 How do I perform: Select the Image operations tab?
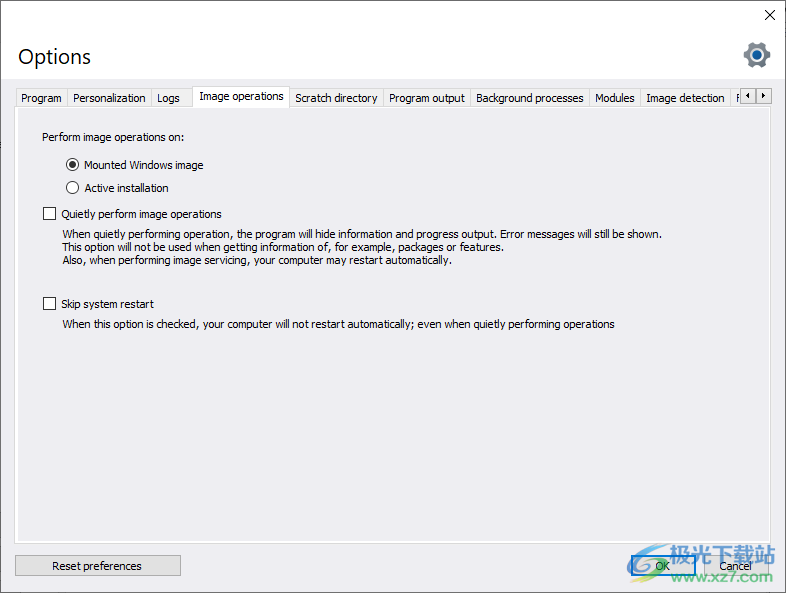click(x=241, y=97)
